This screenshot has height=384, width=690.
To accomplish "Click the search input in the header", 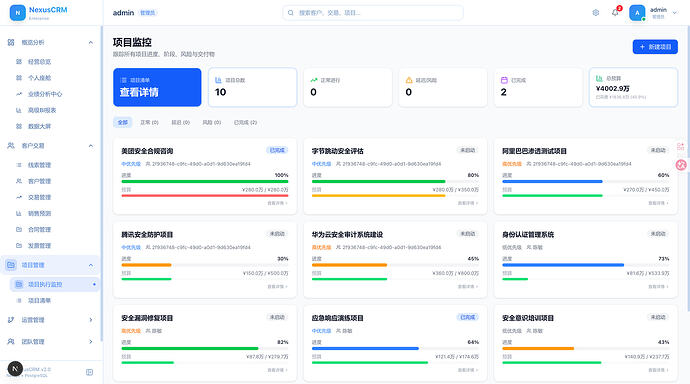I will (373, 13).
